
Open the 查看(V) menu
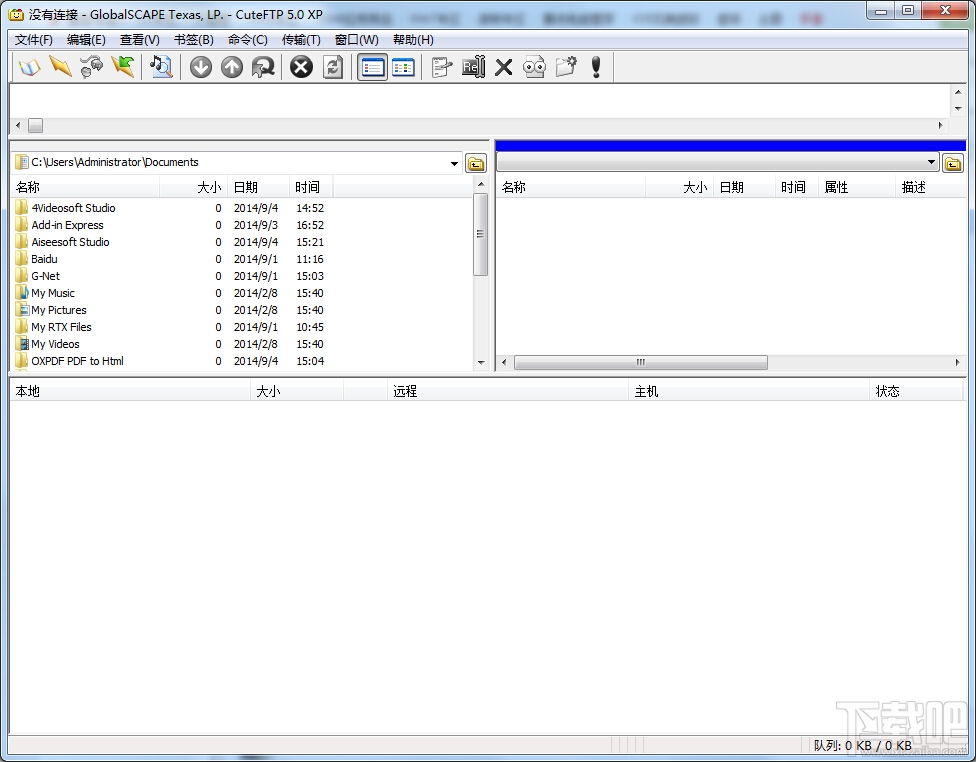[x=139, y=40]
